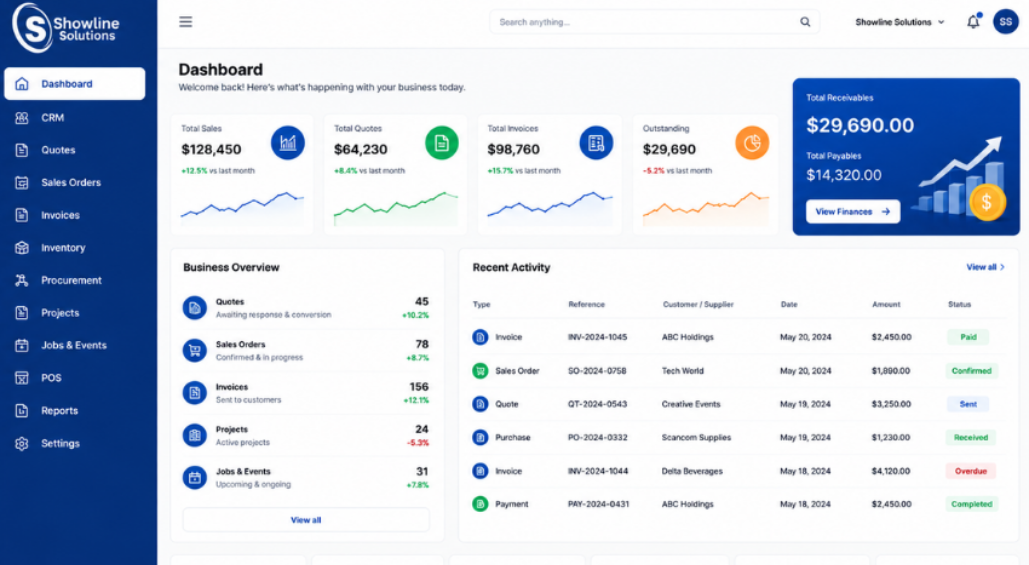Screen dimensions: 1029x565
Task: Click the View Finances button
Action: 852,211
